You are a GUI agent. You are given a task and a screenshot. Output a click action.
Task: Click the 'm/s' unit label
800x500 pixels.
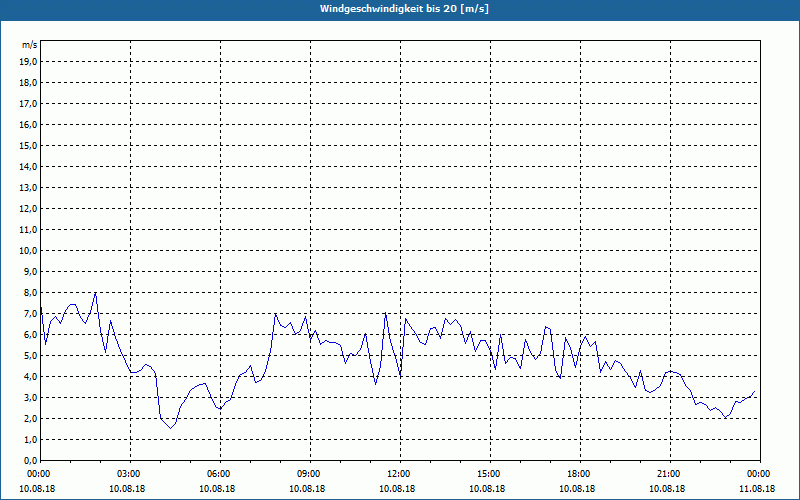(29, 45)
